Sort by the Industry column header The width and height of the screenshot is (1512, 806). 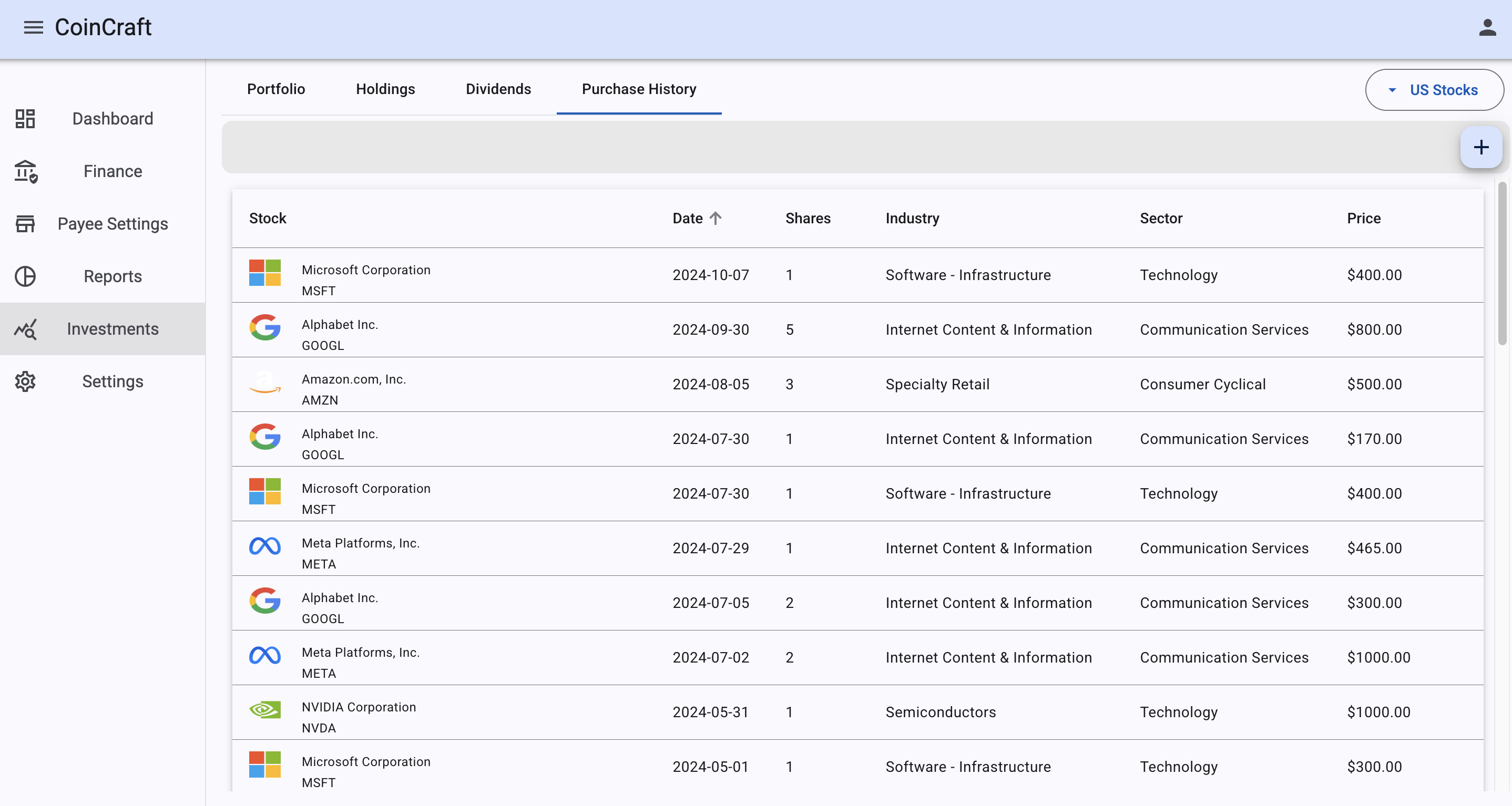[912, 218]
